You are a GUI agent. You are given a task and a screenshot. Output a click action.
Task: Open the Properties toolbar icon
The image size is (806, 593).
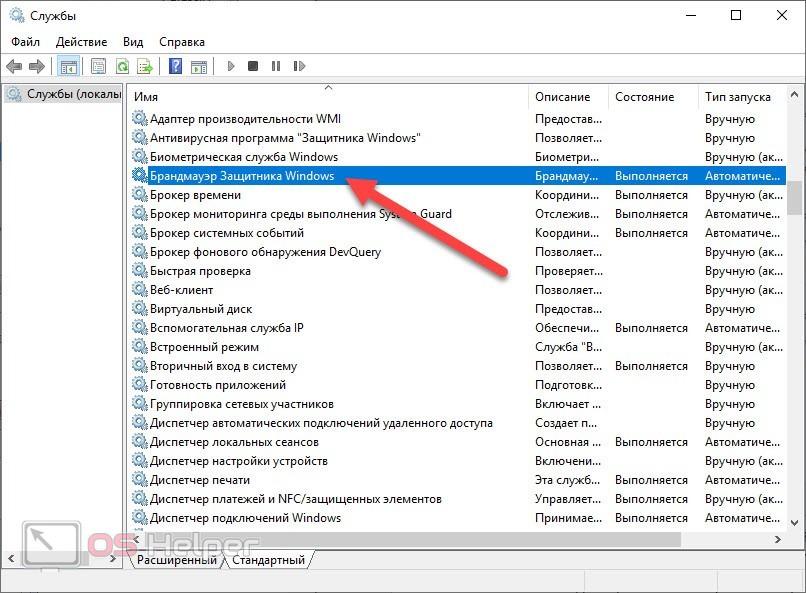(98, 67)
